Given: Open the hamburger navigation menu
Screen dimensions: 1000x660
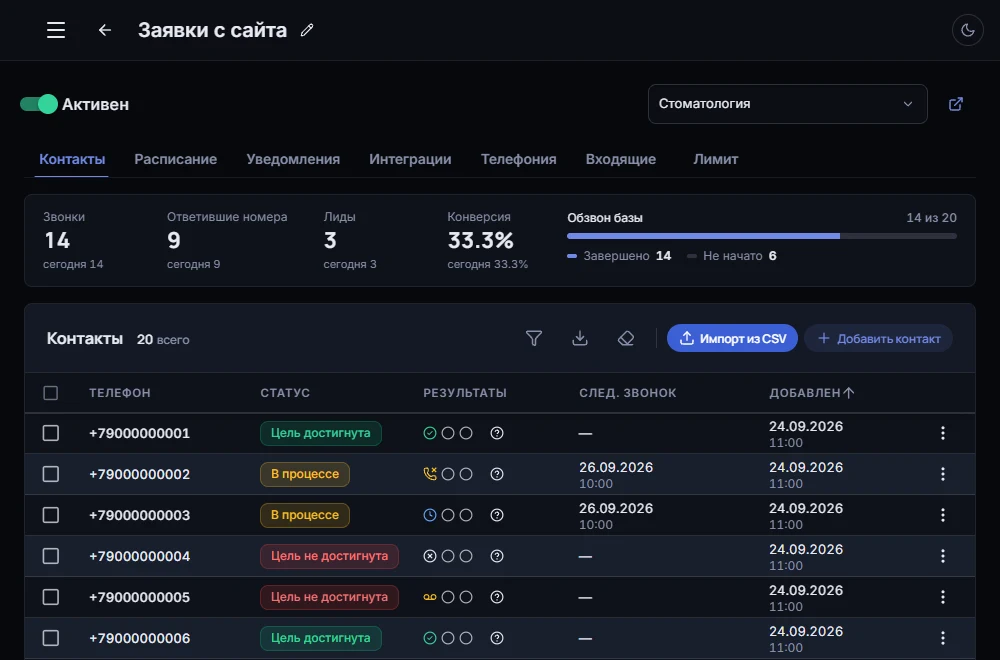Looking at the screenshot, I should click(x=56, y=30).
